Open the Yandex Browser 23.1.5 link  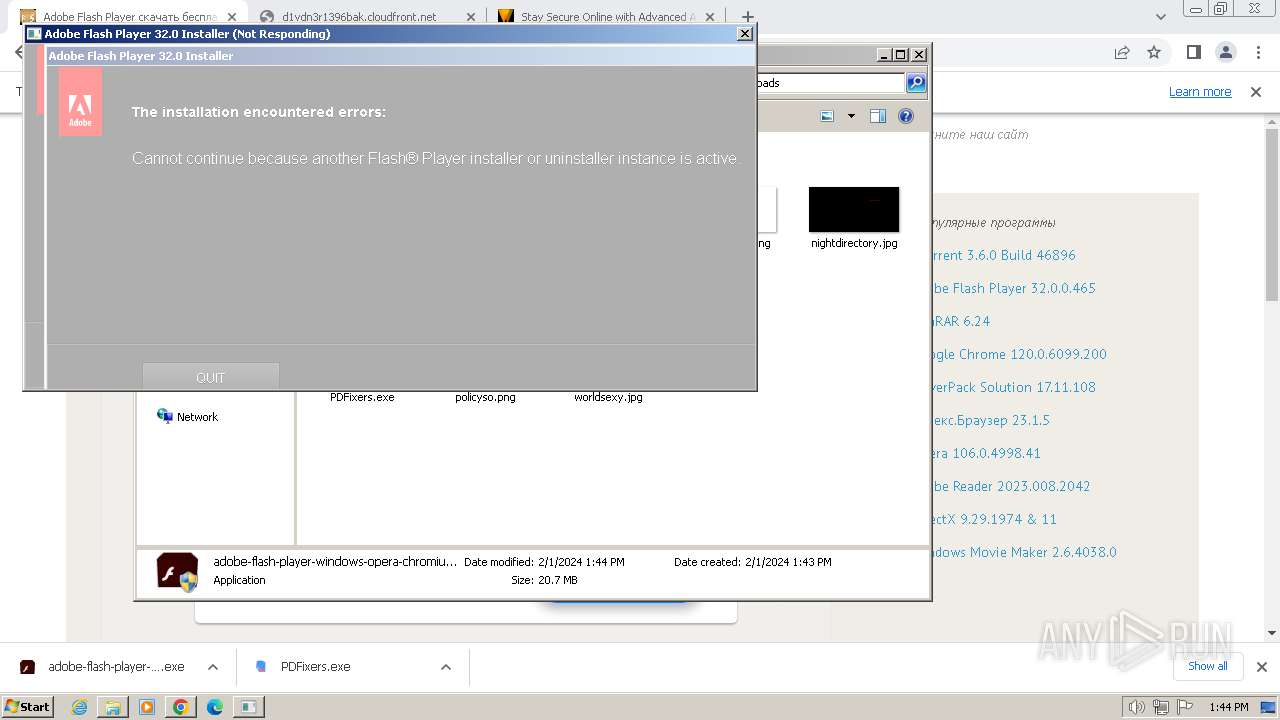coord(991,420)
